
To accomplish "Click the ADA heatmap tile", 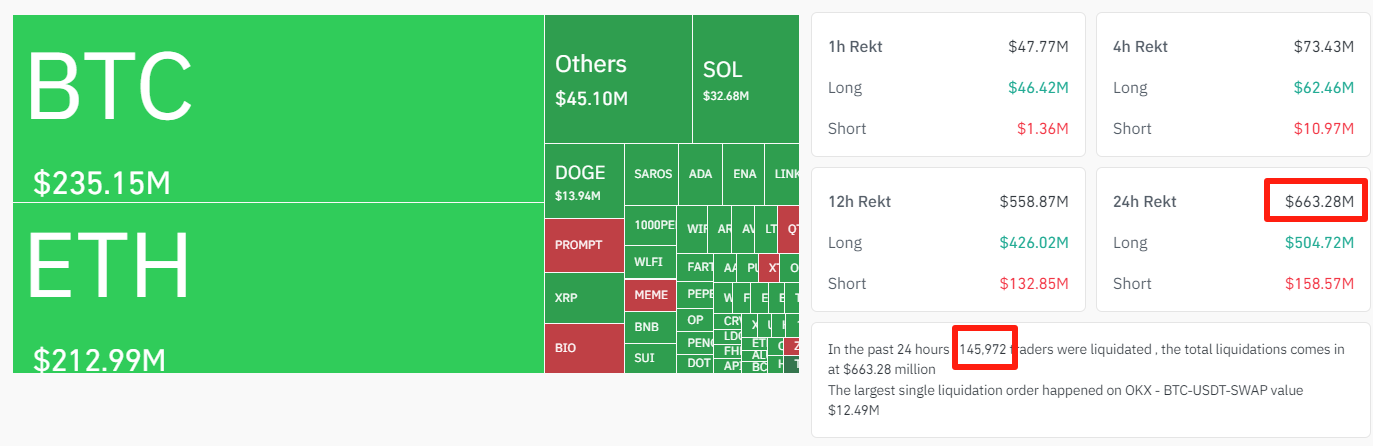I will coord(701,174).
